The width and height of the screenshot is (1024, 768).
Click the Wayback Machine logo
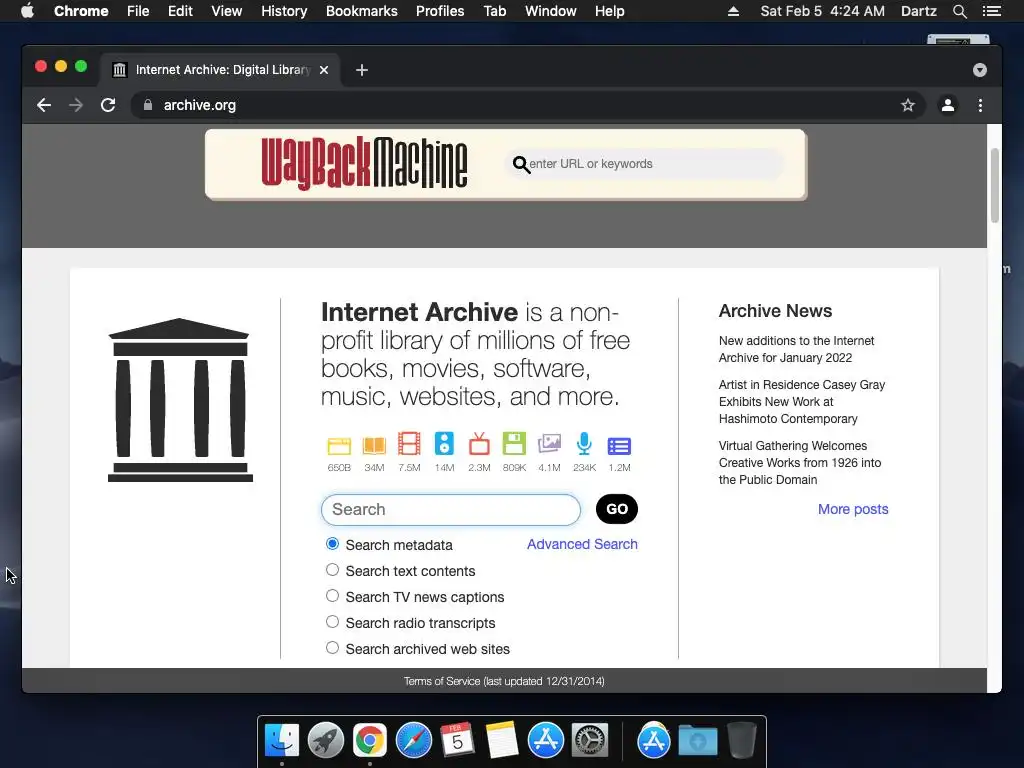[x=364, y=163]
